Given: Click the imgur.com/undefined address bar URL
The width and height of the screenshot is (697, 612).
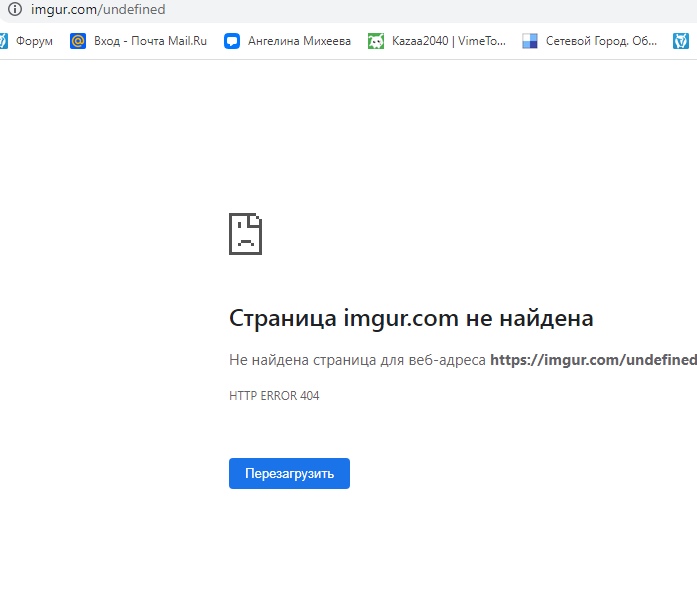Looking at the screenshot, I should pyautogui.click(x=98, y=9).
